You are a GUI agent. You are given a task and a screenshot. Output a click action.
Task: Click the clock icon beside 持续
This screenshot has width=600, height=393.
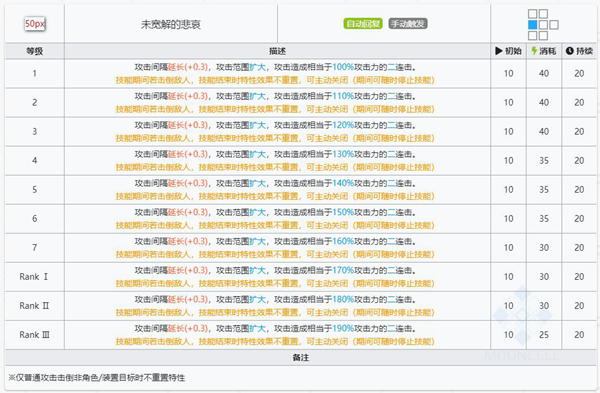tap(569, 51)
